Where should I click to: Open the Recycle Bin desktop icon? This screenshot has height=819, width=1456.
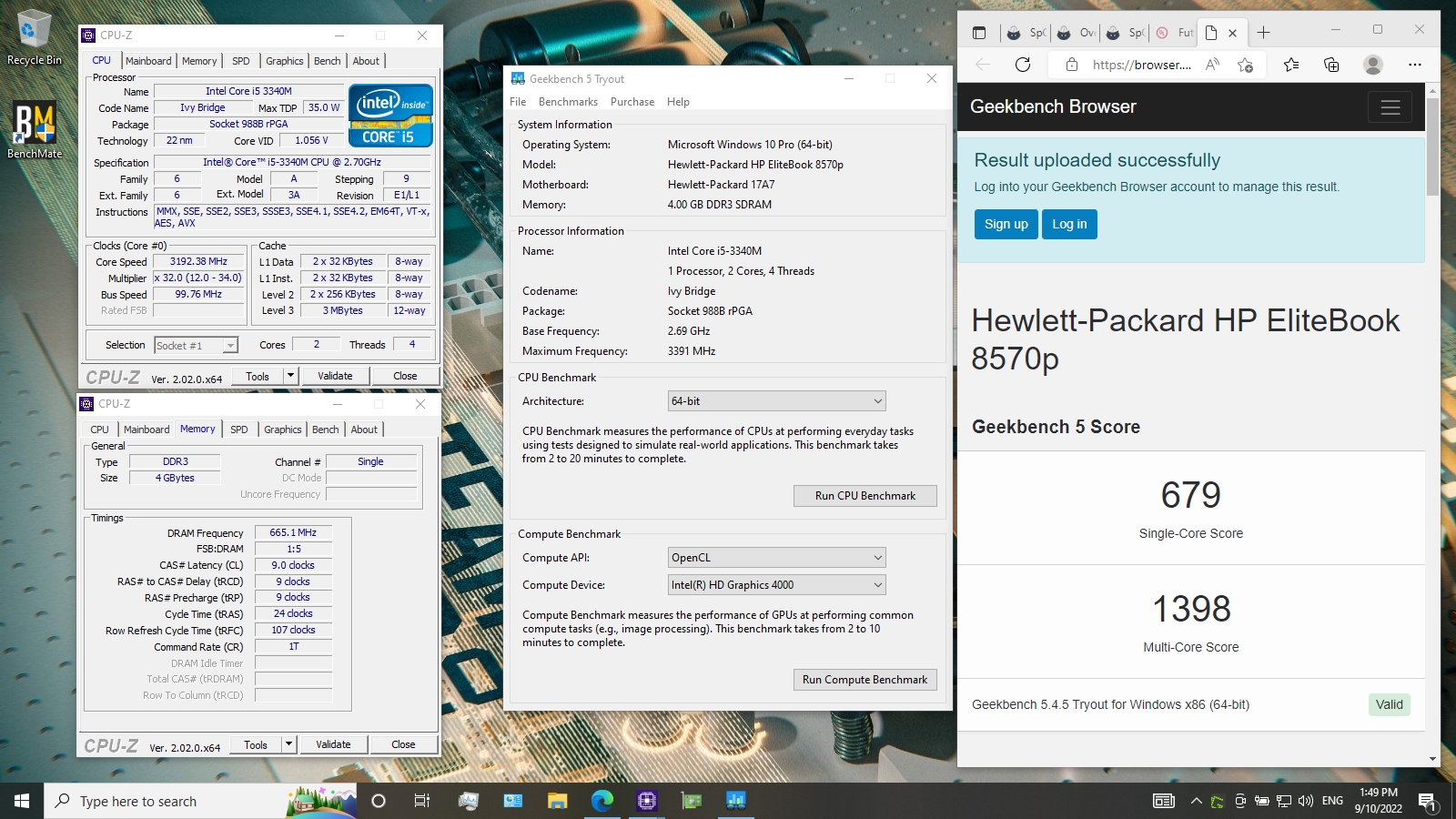(x=34, y=37)
